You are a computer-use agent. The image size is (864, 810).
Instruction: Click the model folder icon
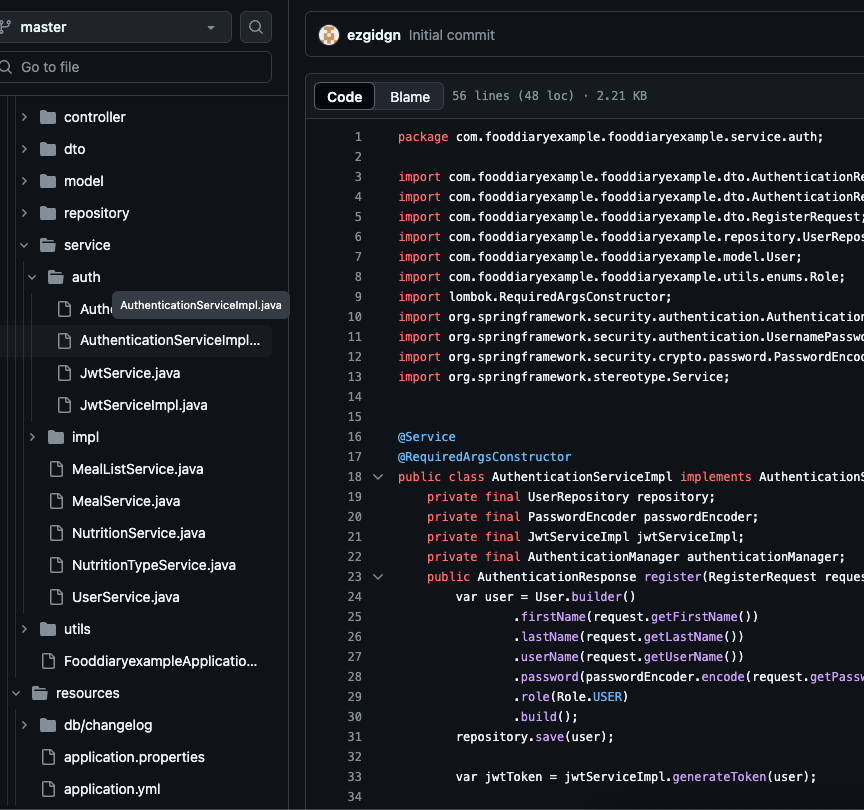coord(48,181)
